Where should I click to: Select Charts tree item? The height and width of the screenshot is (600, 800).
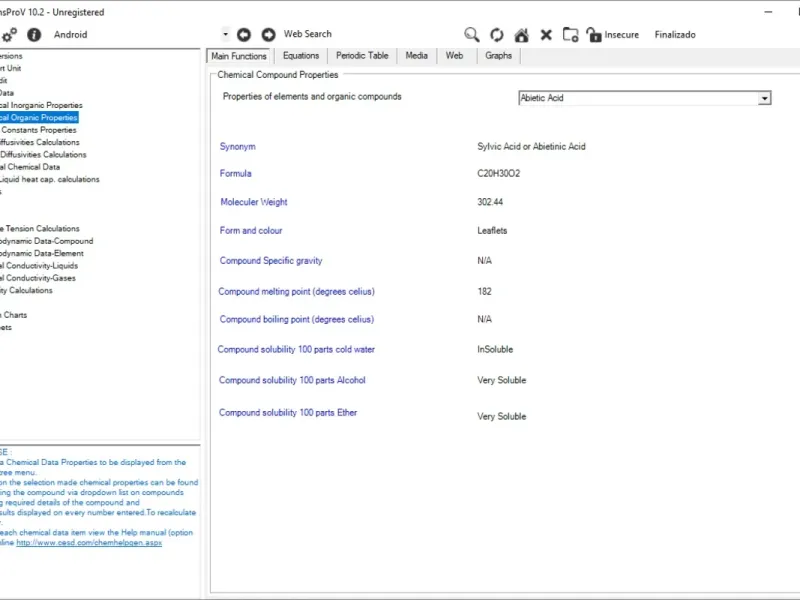[14, 315]
